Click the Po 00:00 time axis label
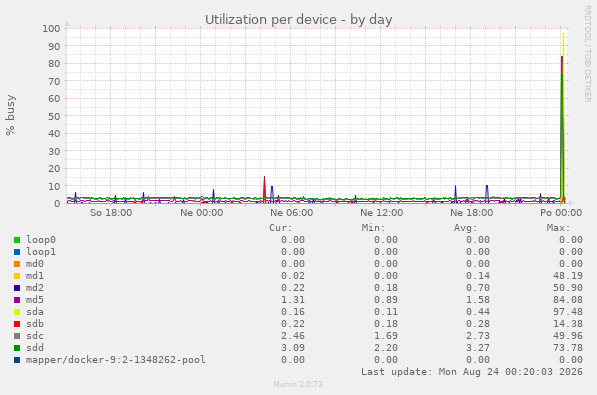The height and width of the screenshot is (395, 597). (x=561, y=213)
